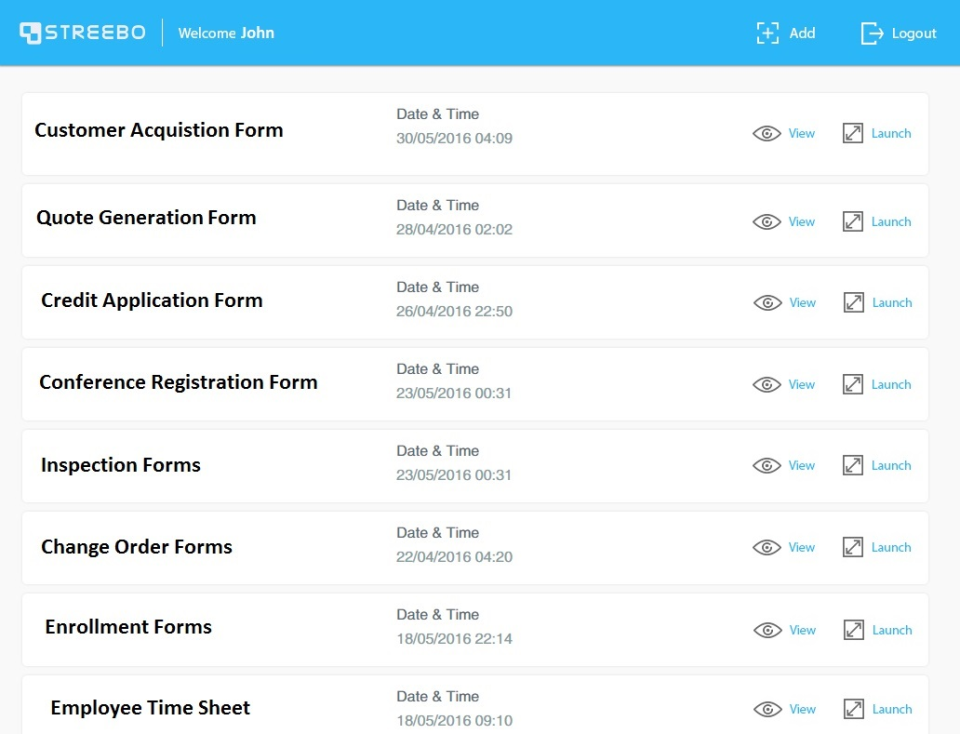Click eye icon for Conference Registration Form
This screenshot has width=960, height=734.
click(x=767, y=384)
